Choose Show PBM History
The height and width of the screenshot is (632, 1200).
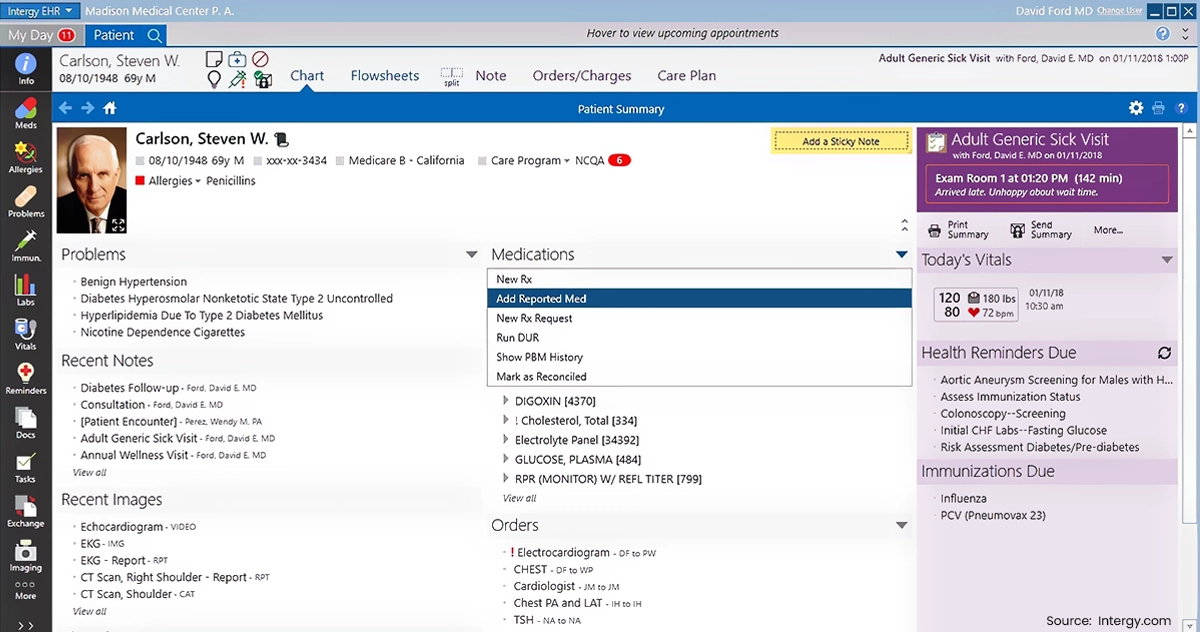700,357
